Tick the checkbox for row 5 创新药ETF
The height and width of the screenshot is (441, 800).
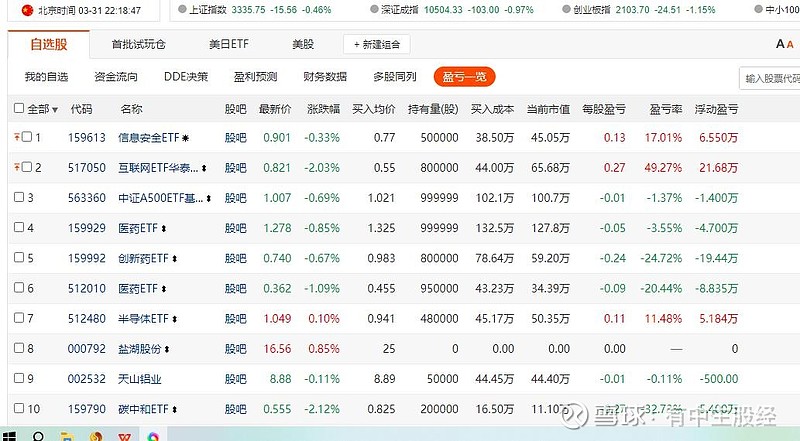(x=19, y=257)
